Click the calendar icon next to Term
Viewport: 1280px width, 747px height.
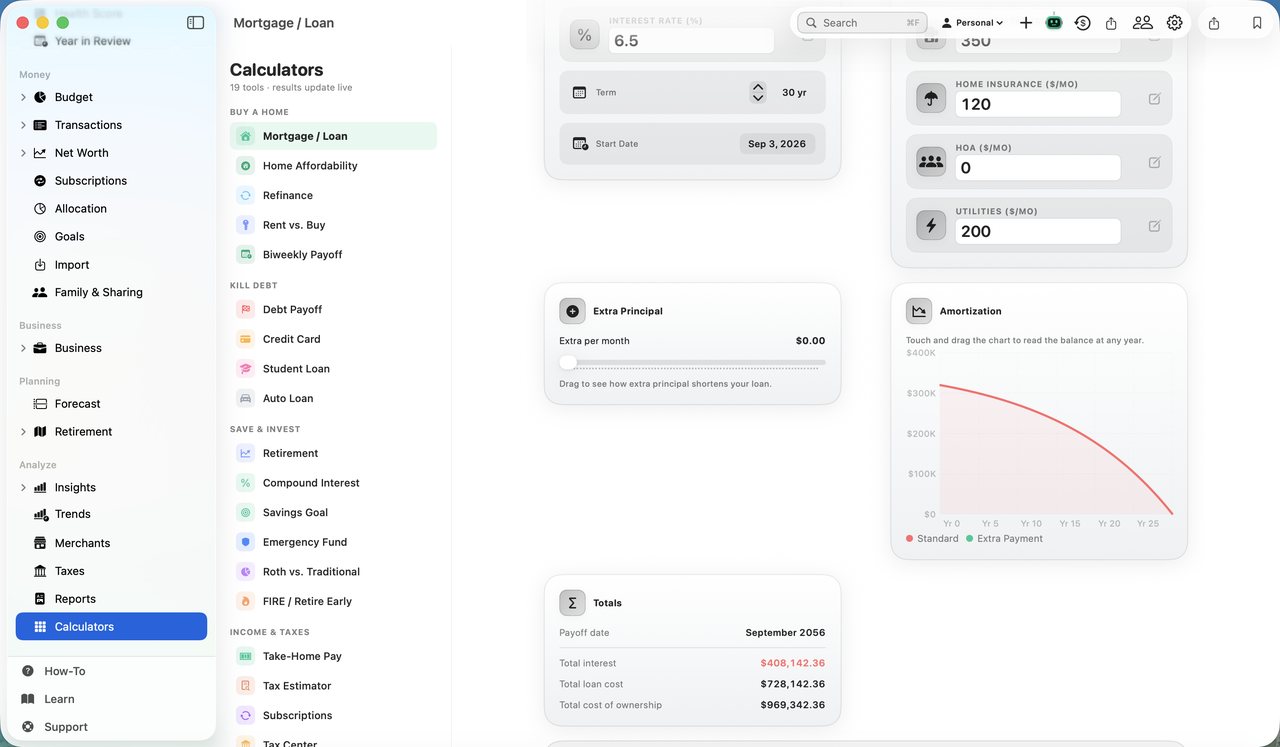click(x=579, y=92)
